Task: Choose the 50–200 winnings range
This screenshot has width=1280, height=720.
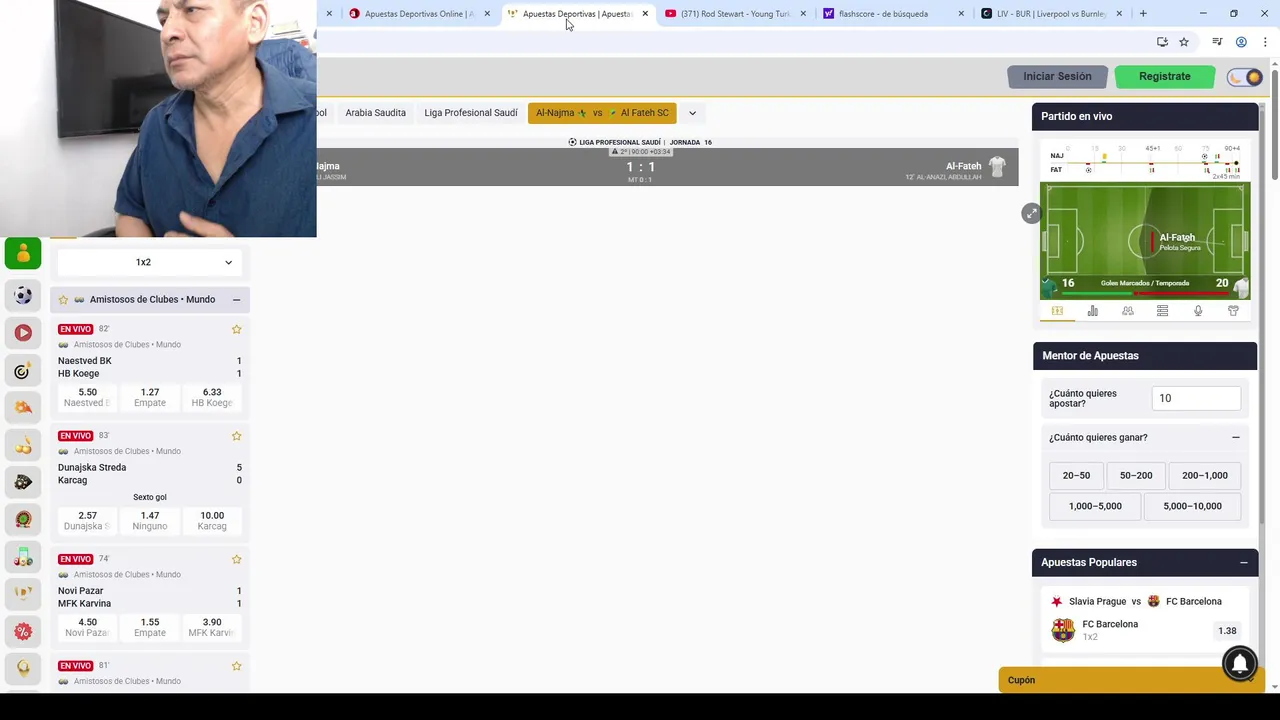Action: 1136,476
